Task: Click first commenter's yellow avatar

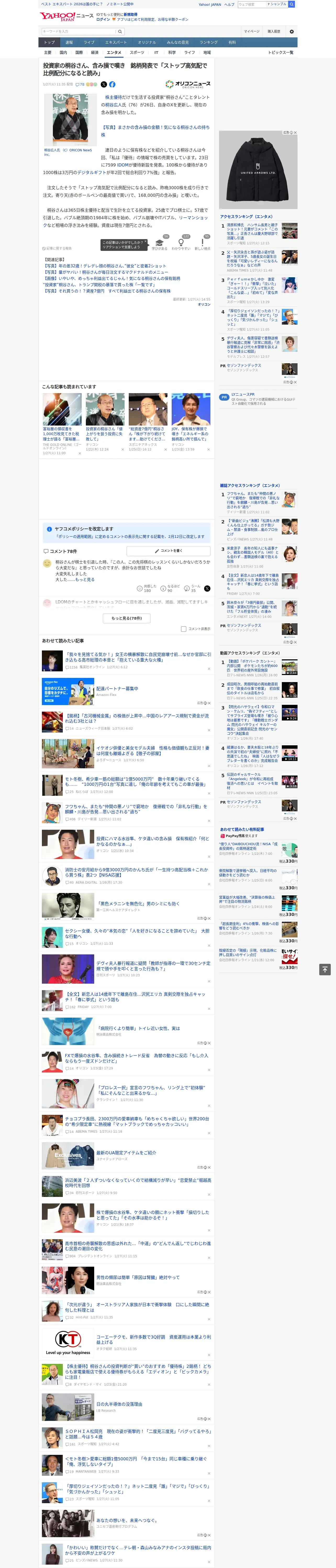Action: pos(47,564)
